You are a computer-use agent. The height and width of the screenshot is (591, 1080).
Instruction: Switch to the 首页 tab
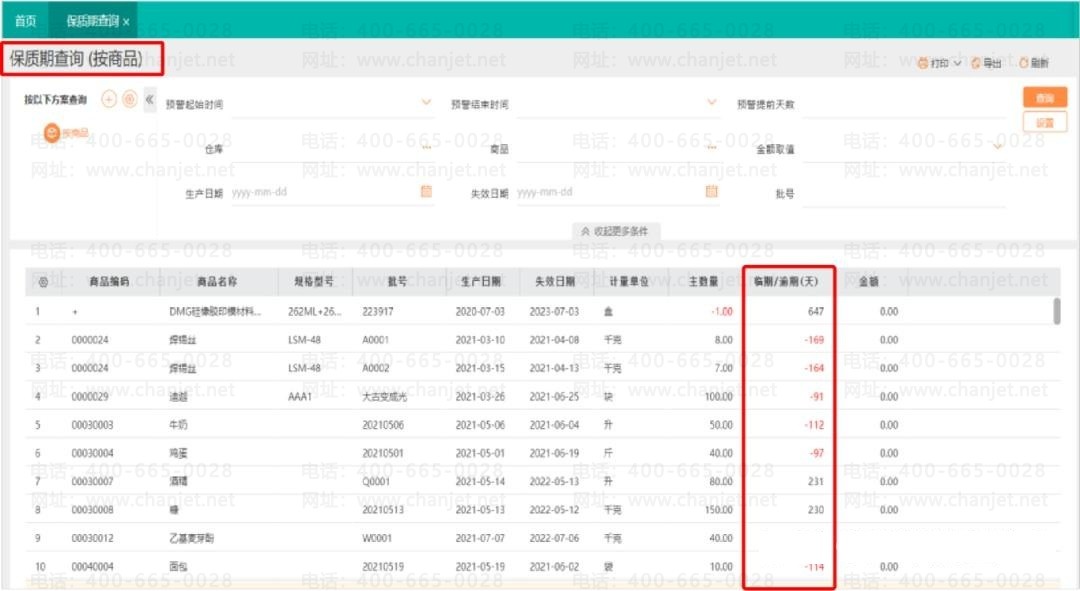(26, 20)
